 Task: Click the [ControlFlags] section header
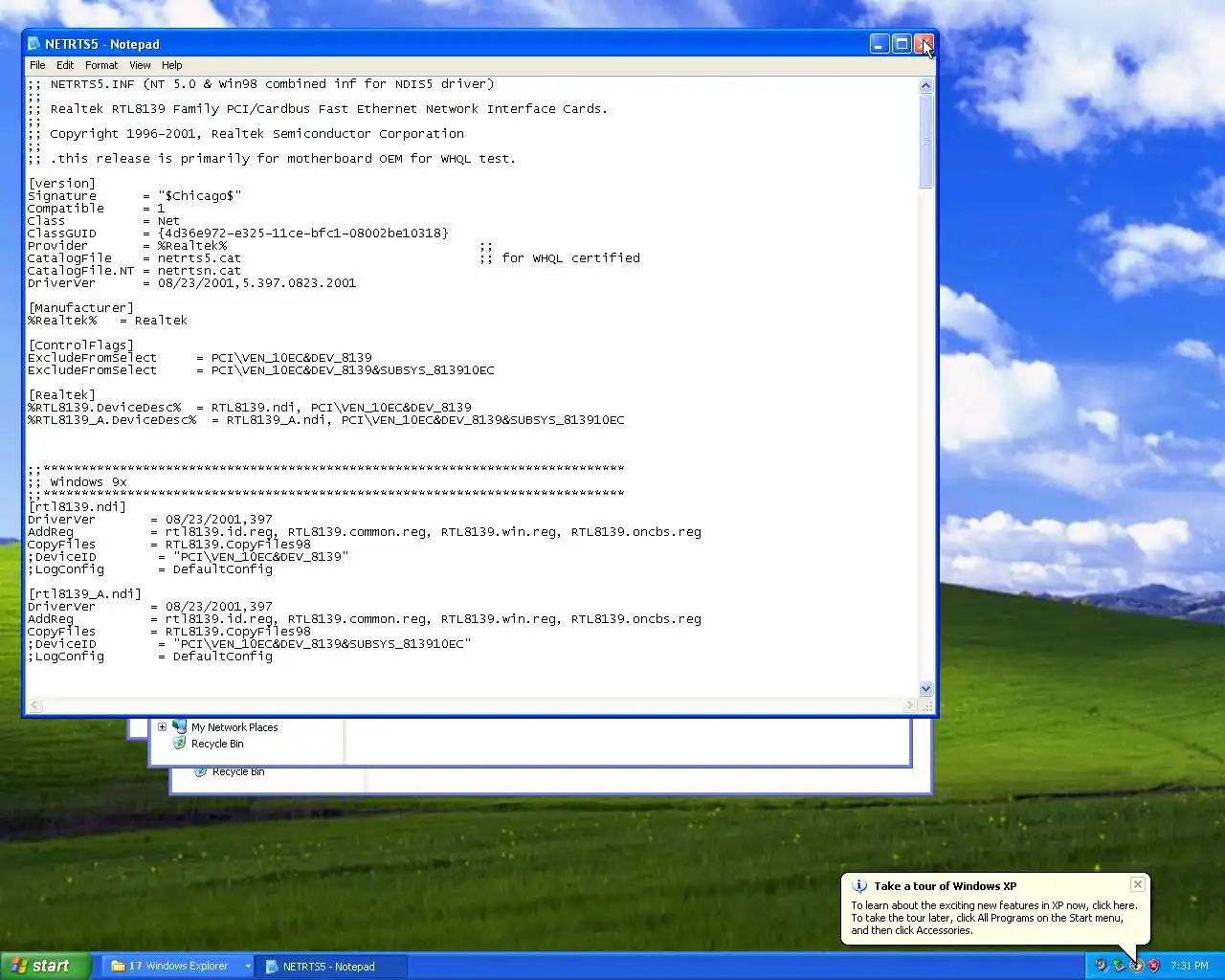81,345
